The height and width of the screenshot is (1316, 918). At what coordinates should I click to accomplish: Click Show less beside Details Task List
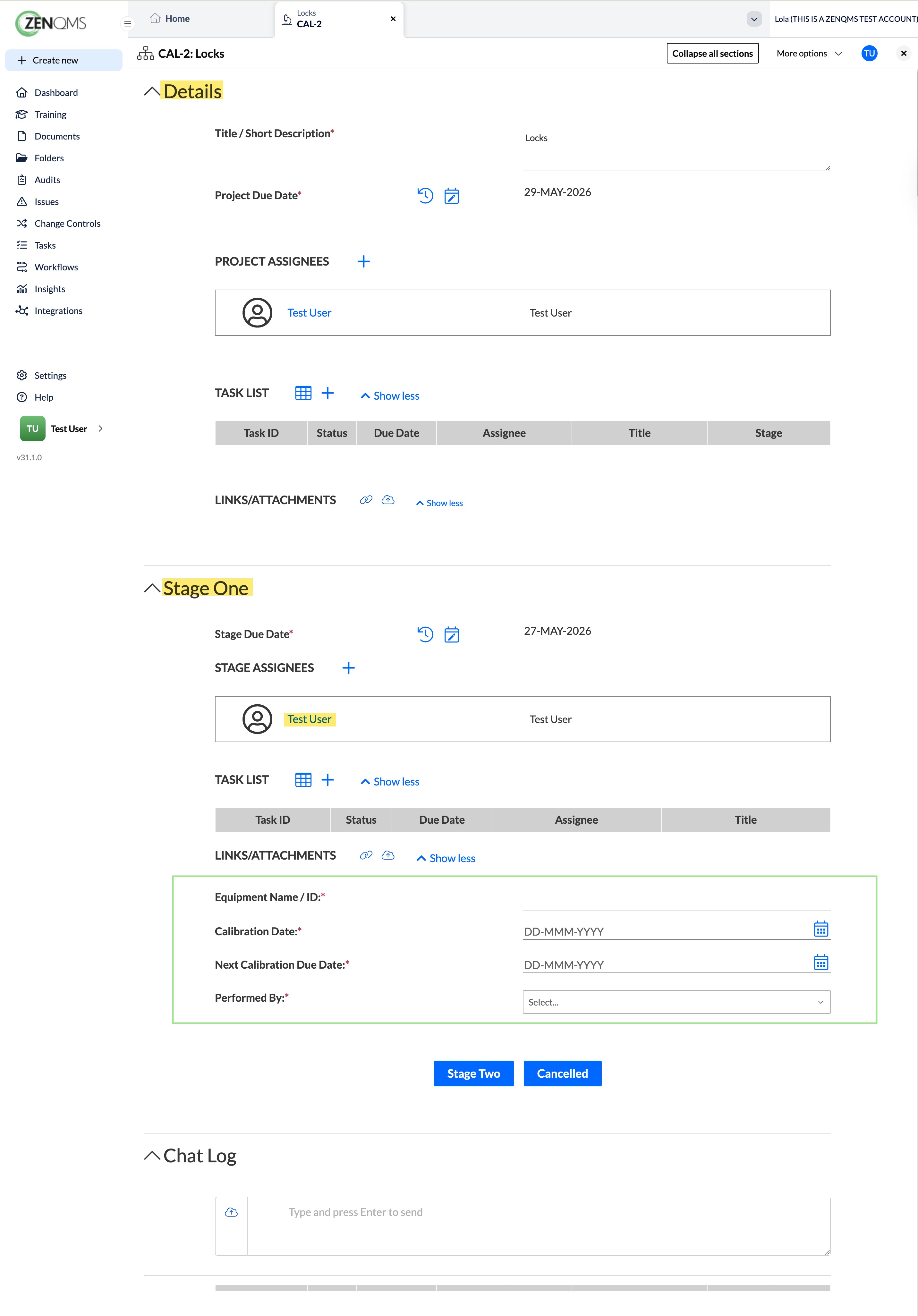tap(390, 395)
